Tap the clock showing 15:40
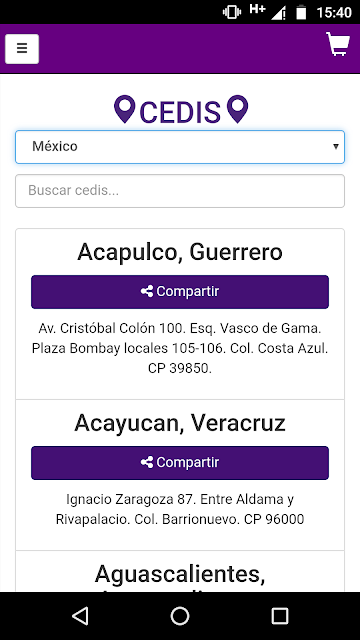The height and width of the screenshot is (640, 360). point(334,13)
